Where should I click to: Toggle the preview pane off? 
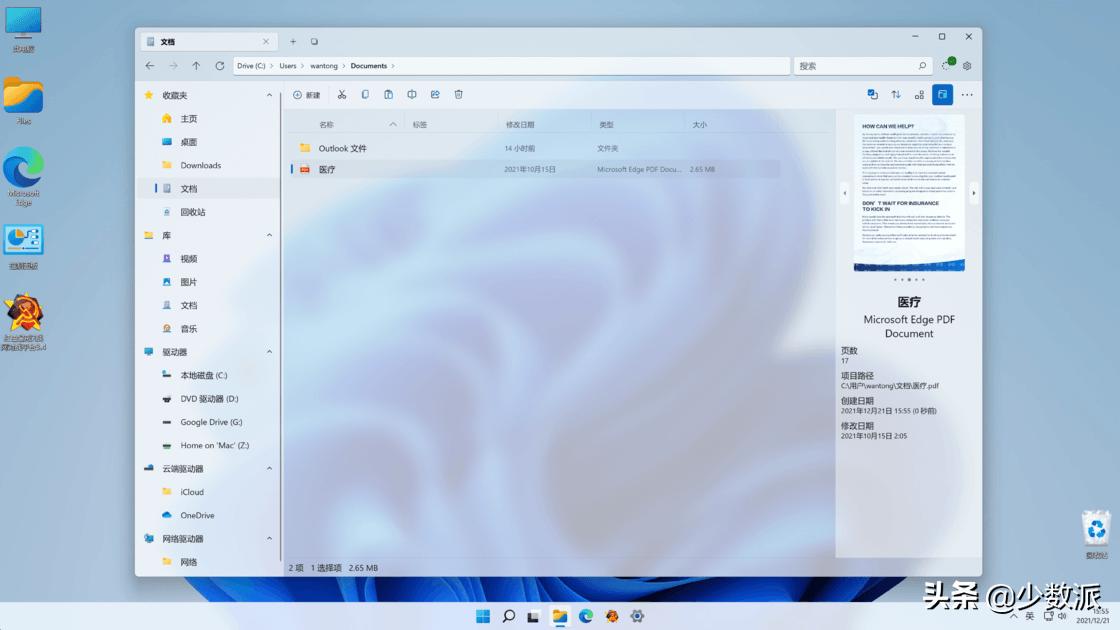point(942,94)
